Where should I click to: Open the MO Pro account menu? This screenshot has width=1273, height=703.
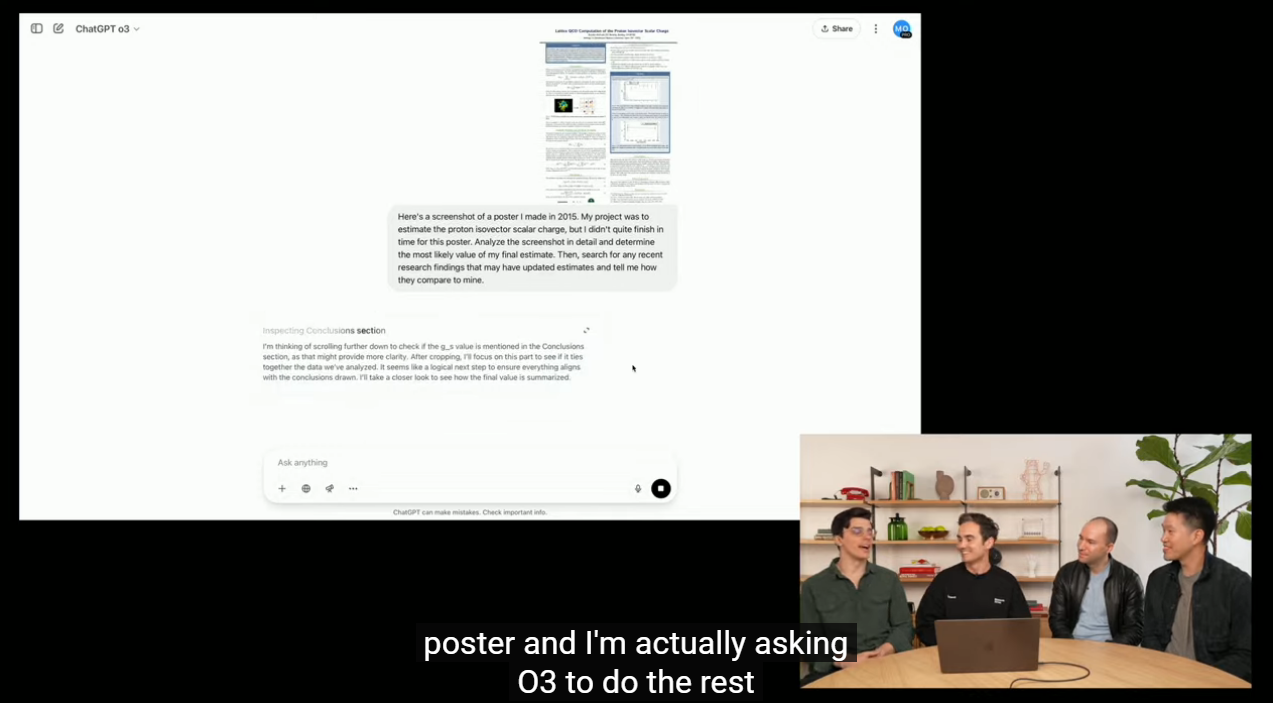click(x=903, y=28)
